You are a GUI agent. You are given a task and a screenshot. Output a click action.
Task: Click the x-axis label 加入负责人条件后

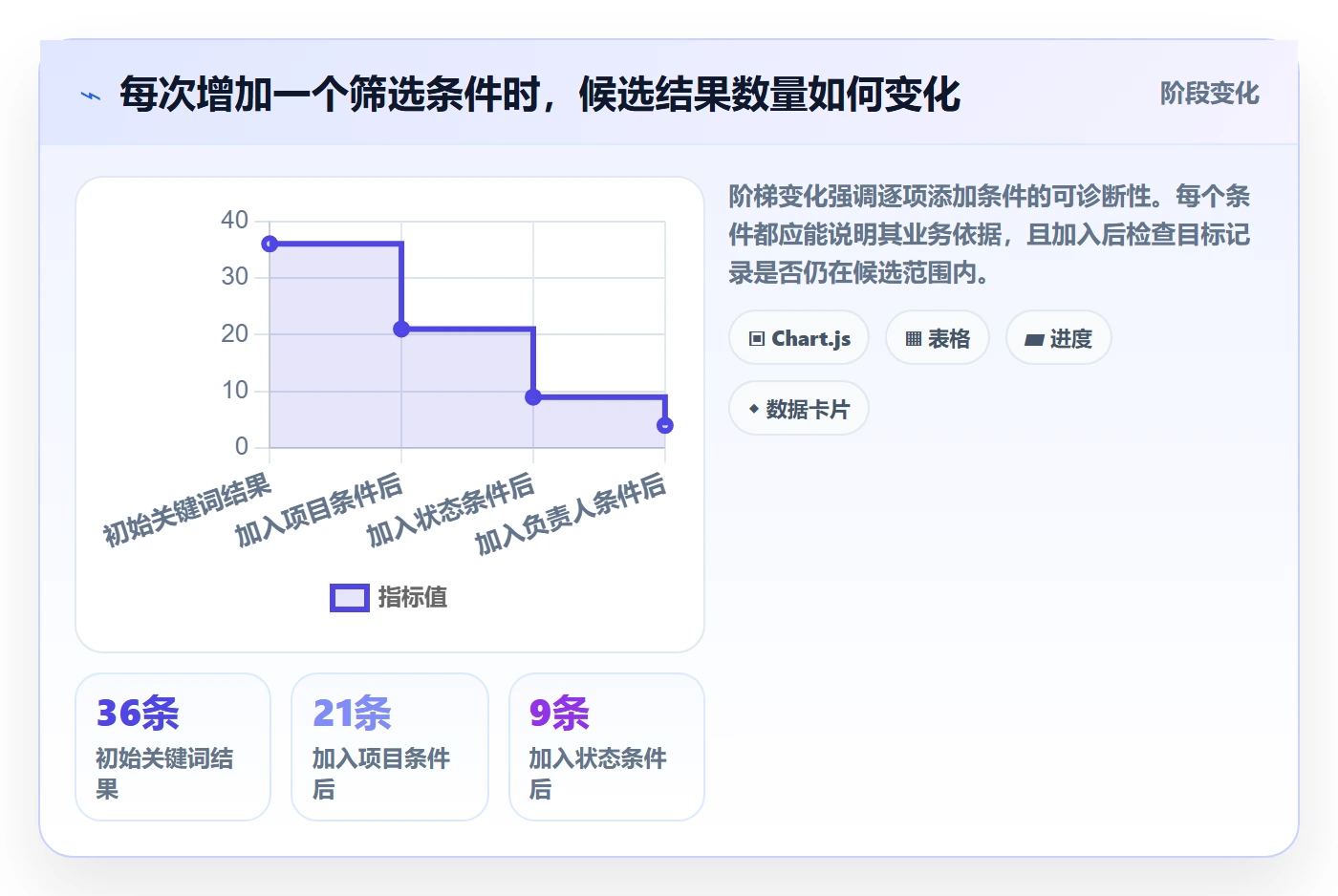571,513
